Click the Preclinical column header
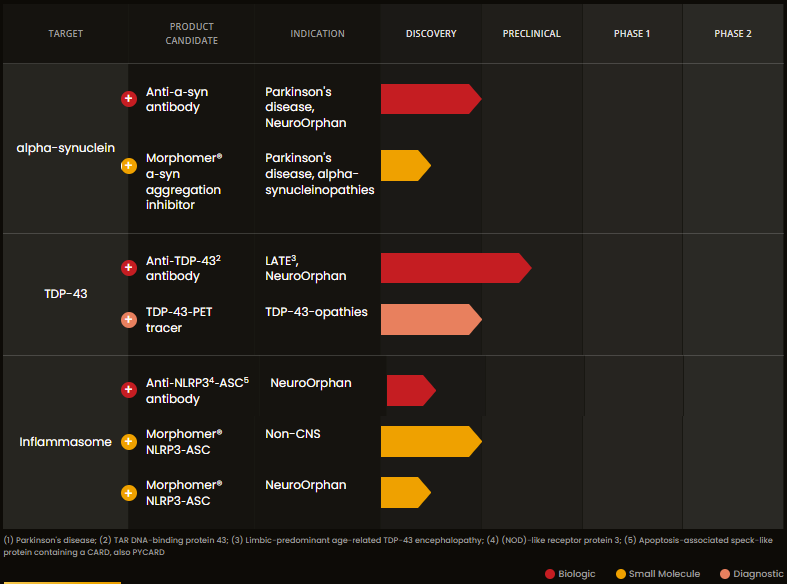787x584 pixels. (531, 34)
